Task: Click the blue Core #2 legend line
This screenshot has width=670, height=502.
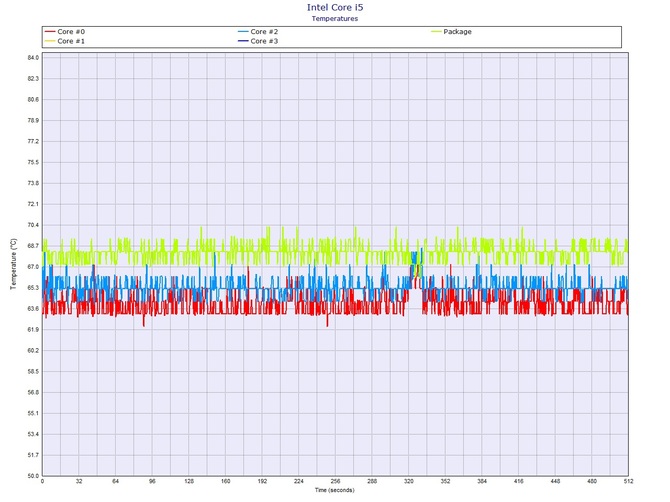Action: [241, 32]
